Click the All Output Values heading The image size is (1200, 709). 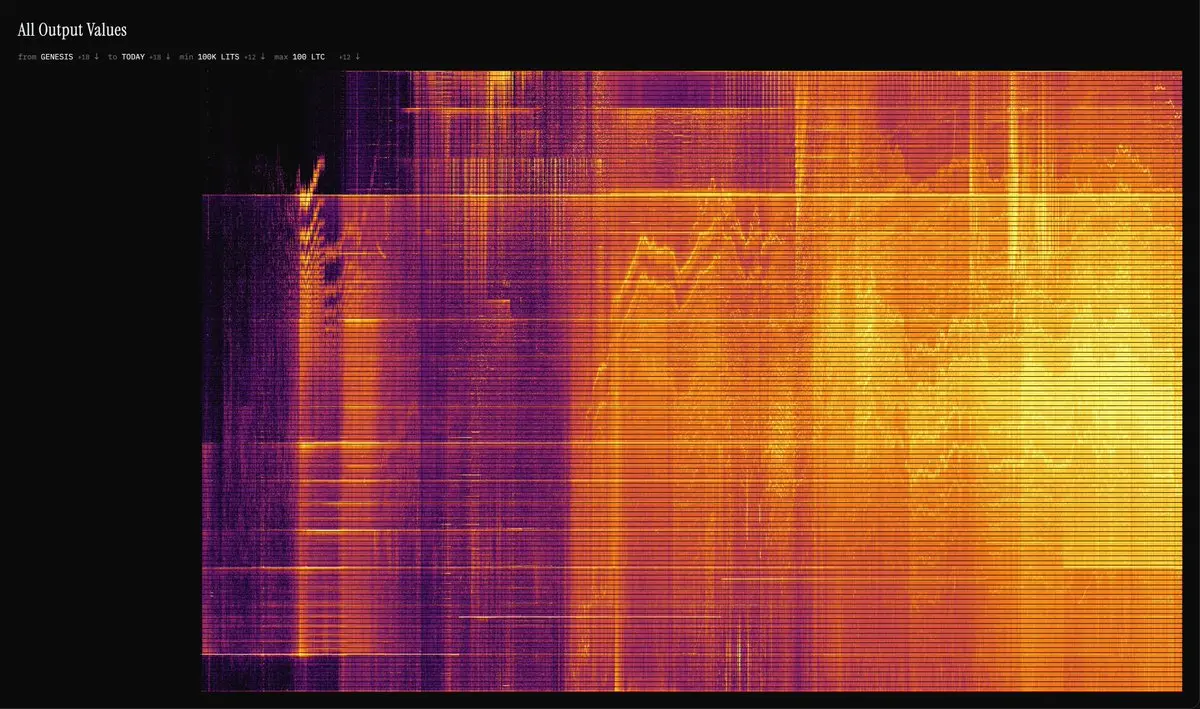pyautogui.click(x=72, y=30)
